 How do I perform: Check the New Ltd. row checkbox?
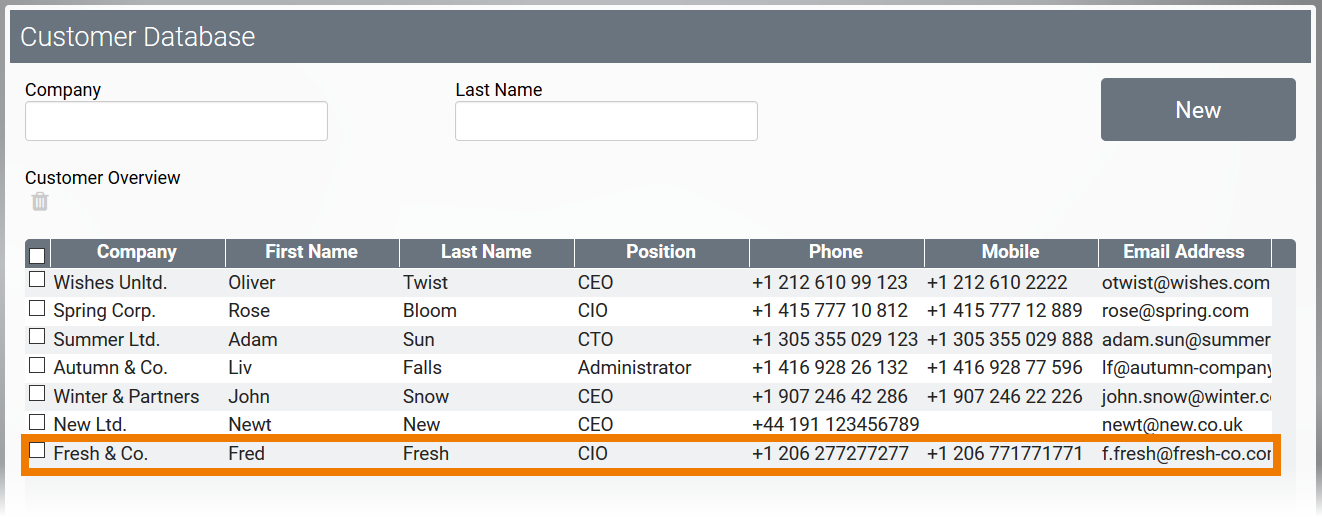click(x=37, y=422)
